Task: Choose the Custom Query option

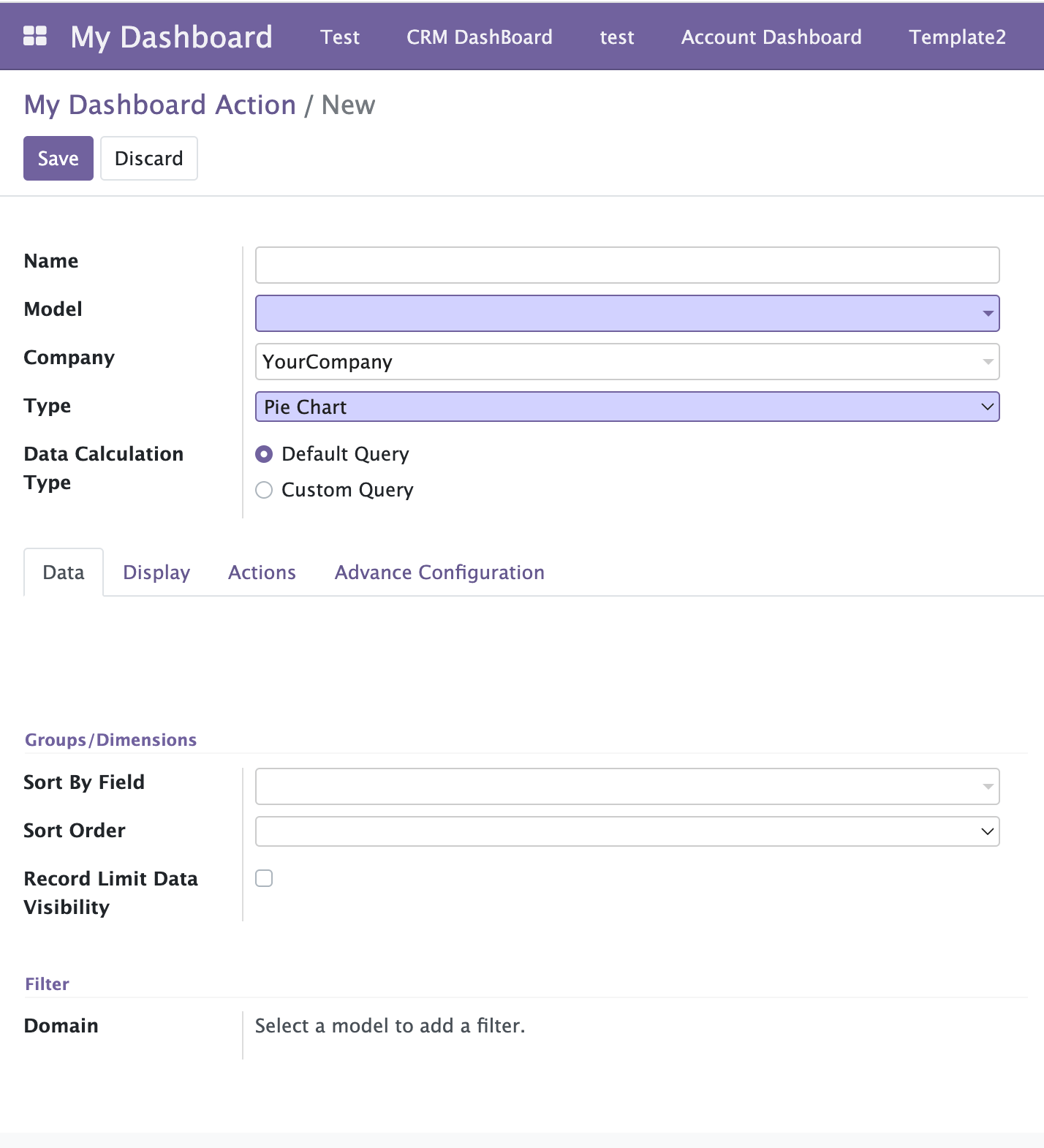Action: click(x=264, y=490)
